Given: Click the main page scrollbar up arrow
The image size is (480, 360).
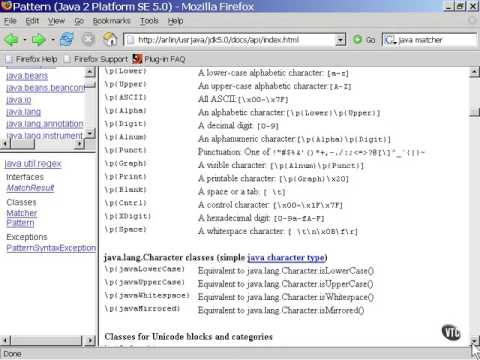Looking at the screenshot, I should [x=474, y=72].
